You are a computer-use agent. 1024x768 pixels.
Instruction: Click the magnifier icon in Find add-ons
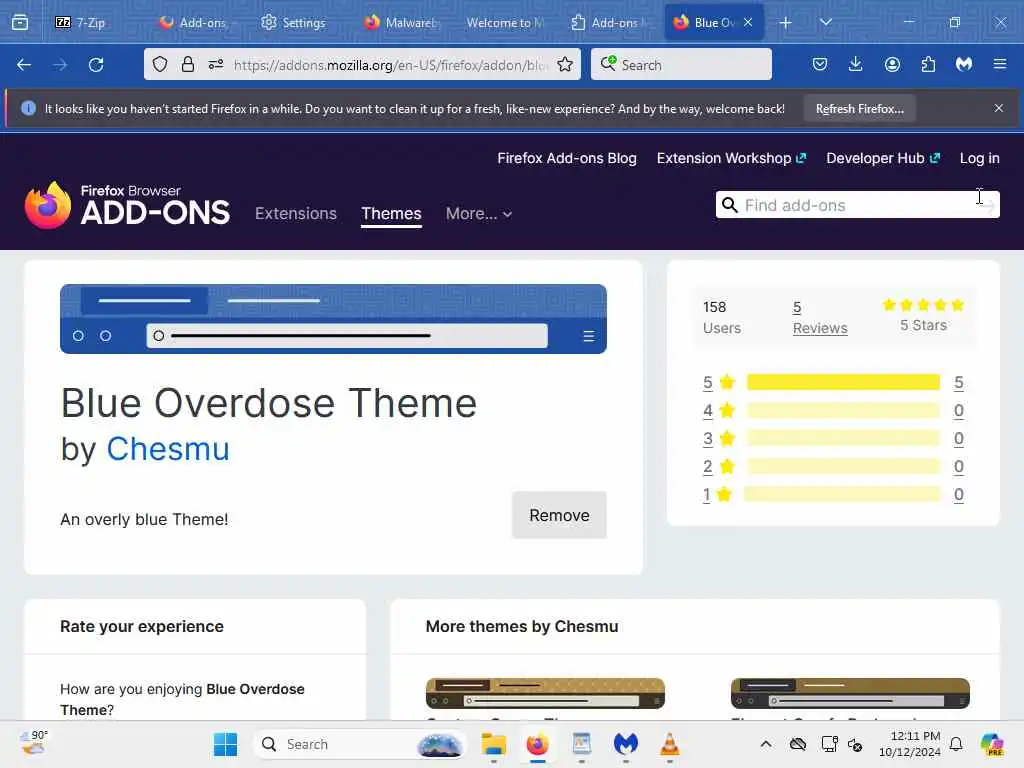[729, 205]
